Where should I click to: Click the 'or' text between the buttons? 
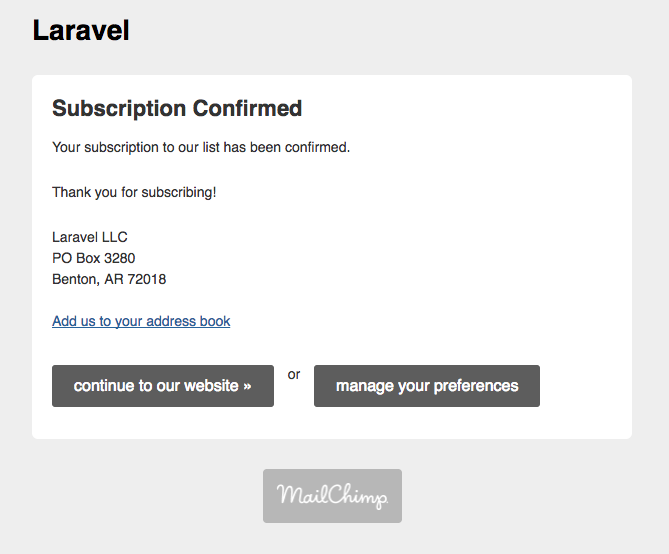tap(294, 375)
